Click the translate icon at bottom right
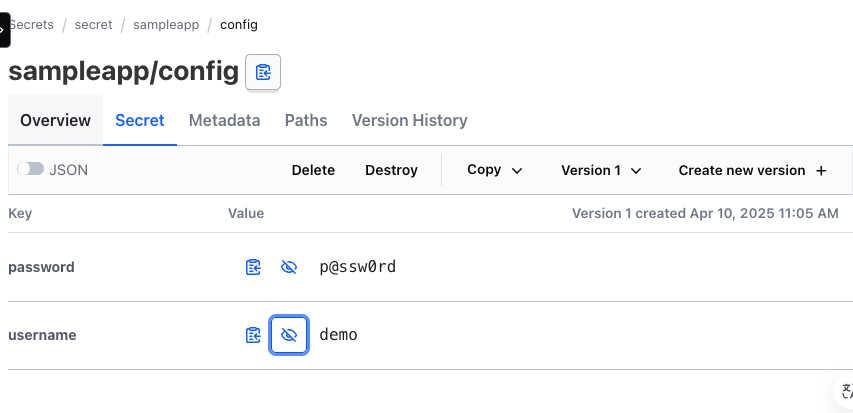Image resolution: width=853 pixels, height=413 pixels. pyautogui.click(x=846, y=391)
